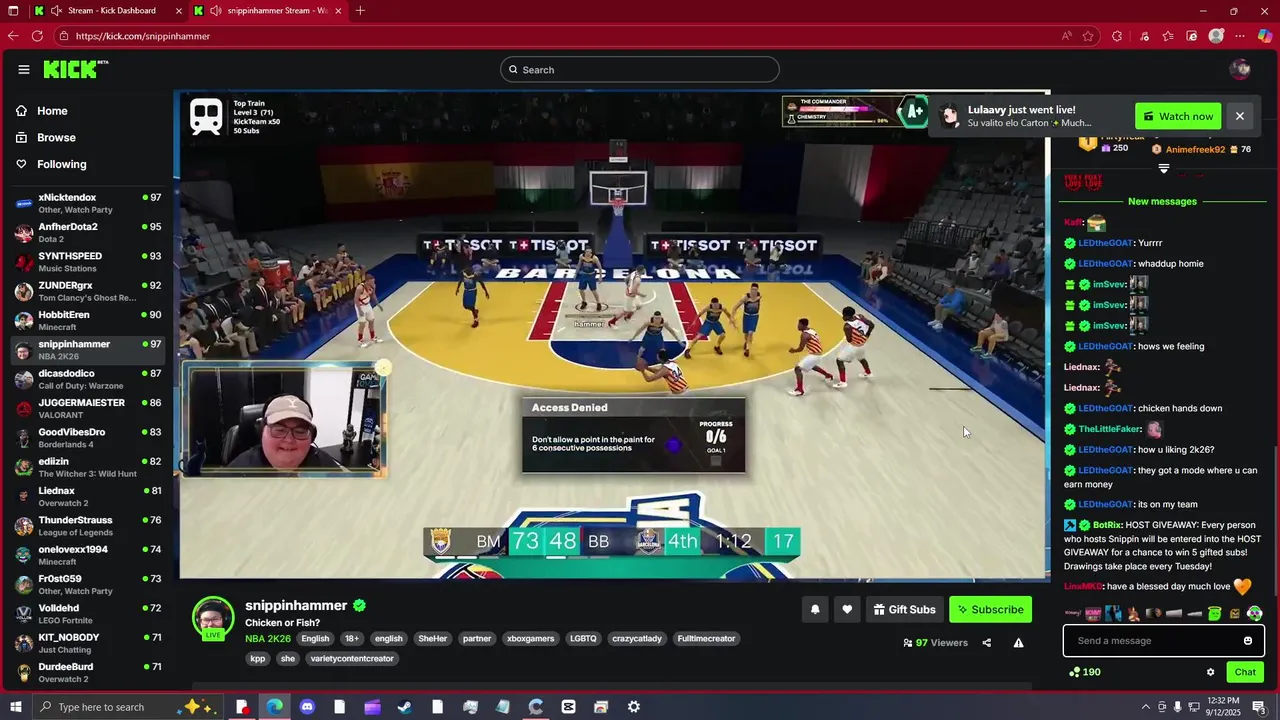Switch to snippinhammer Stream browser tab
The image size is (1280, 720).
pos(268,11)
